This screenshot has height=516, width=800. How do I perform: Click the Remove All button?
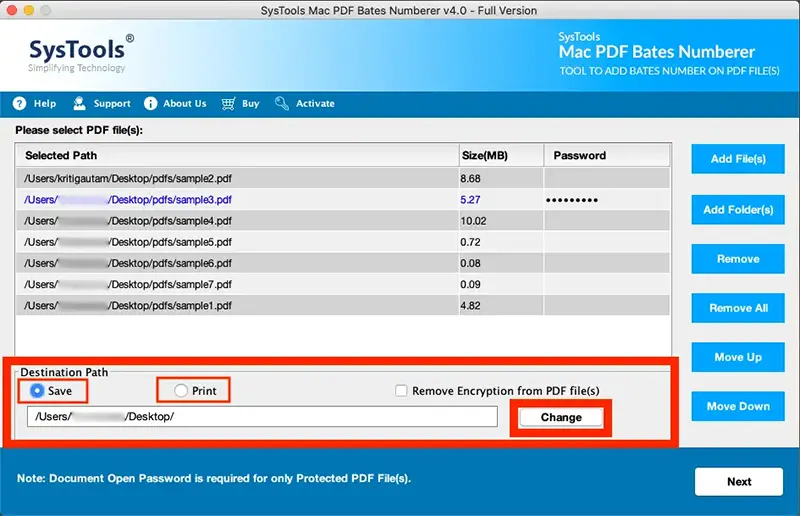coord(738,308)
